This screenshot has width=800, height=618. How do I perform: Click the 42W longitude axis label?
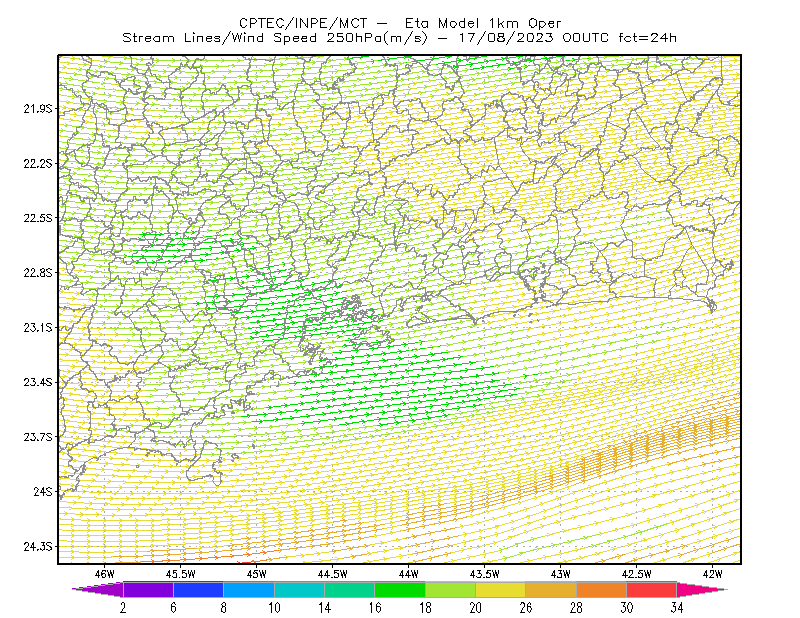point(713,574)
